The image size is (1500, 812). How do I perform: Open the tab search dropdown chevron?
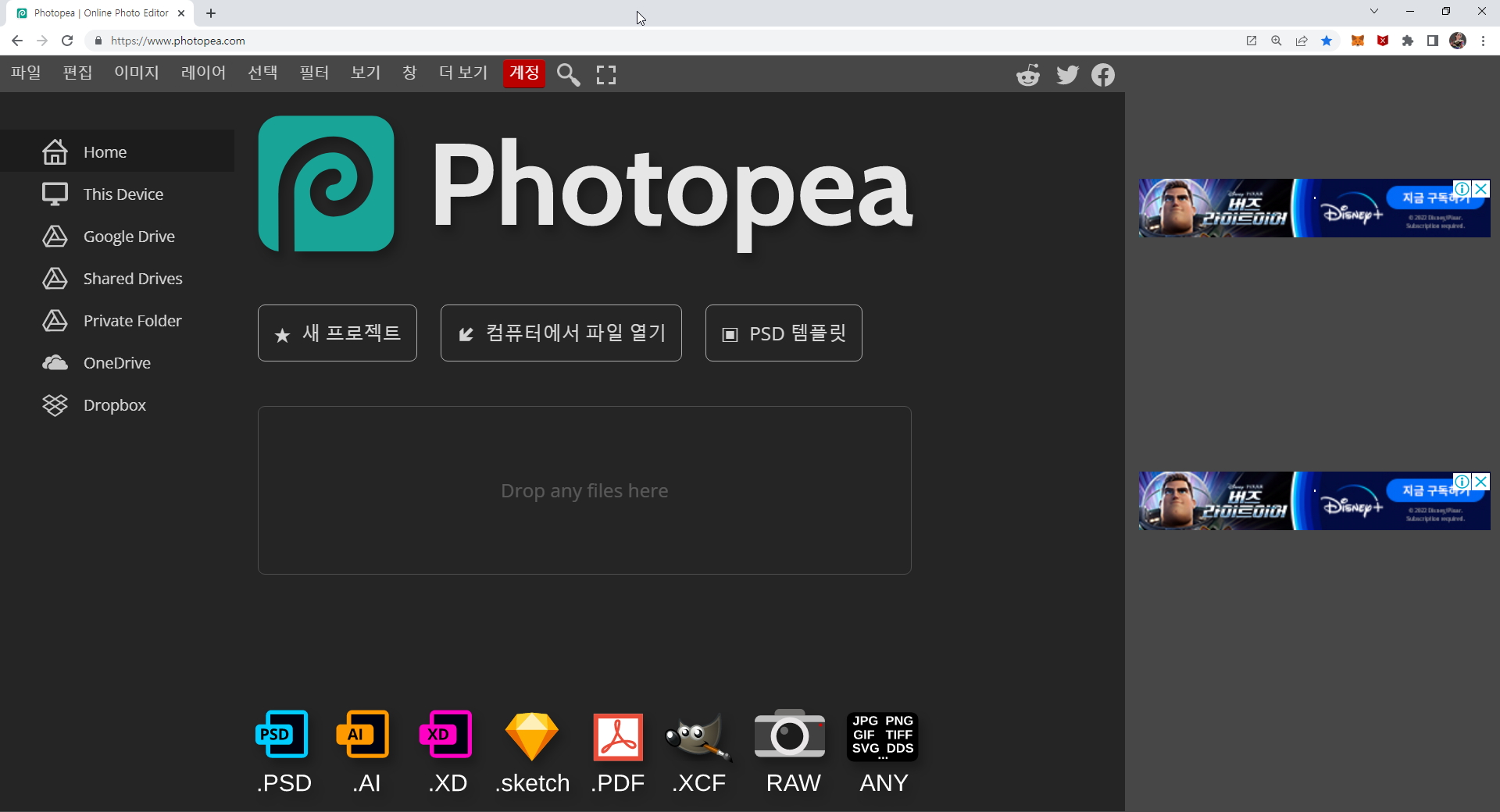click(1374, 11)
